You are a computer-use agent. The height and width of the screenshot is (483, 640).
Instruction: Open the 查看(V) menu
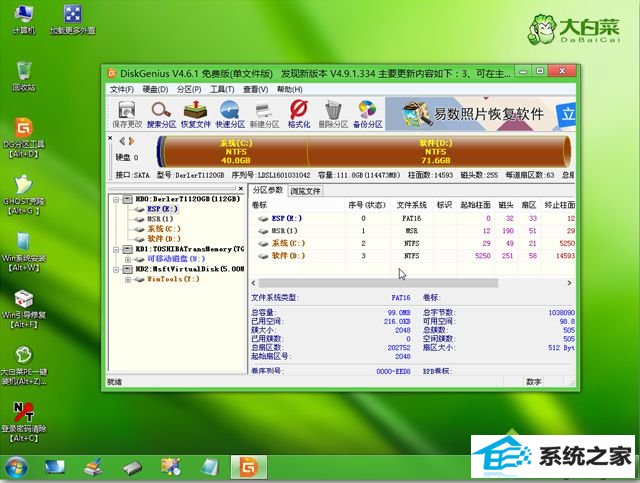coord(256,89)
